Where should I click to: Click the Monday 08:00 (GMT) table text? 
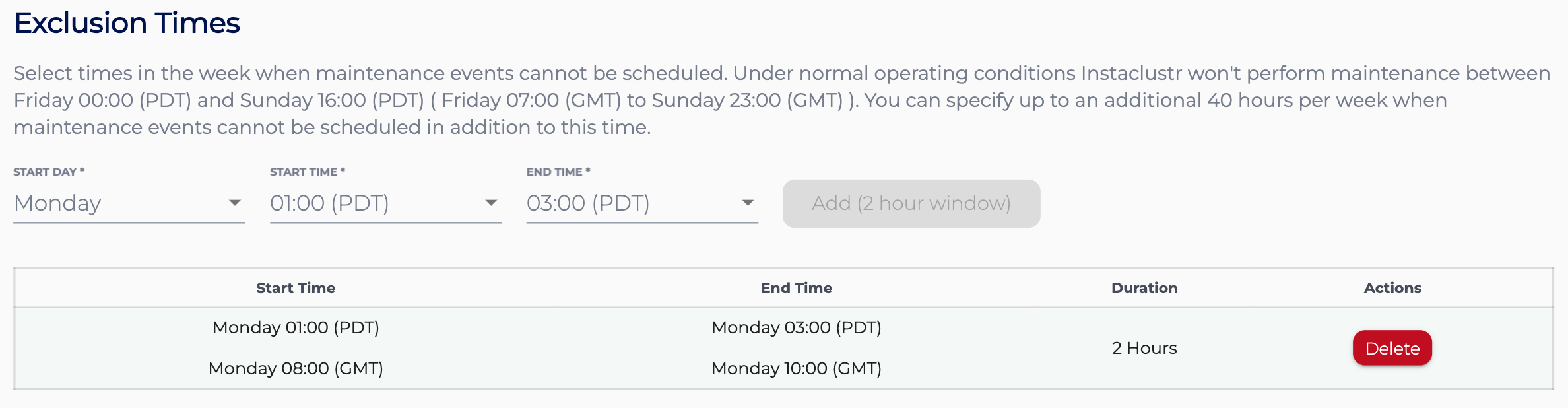tap(295, 368)
